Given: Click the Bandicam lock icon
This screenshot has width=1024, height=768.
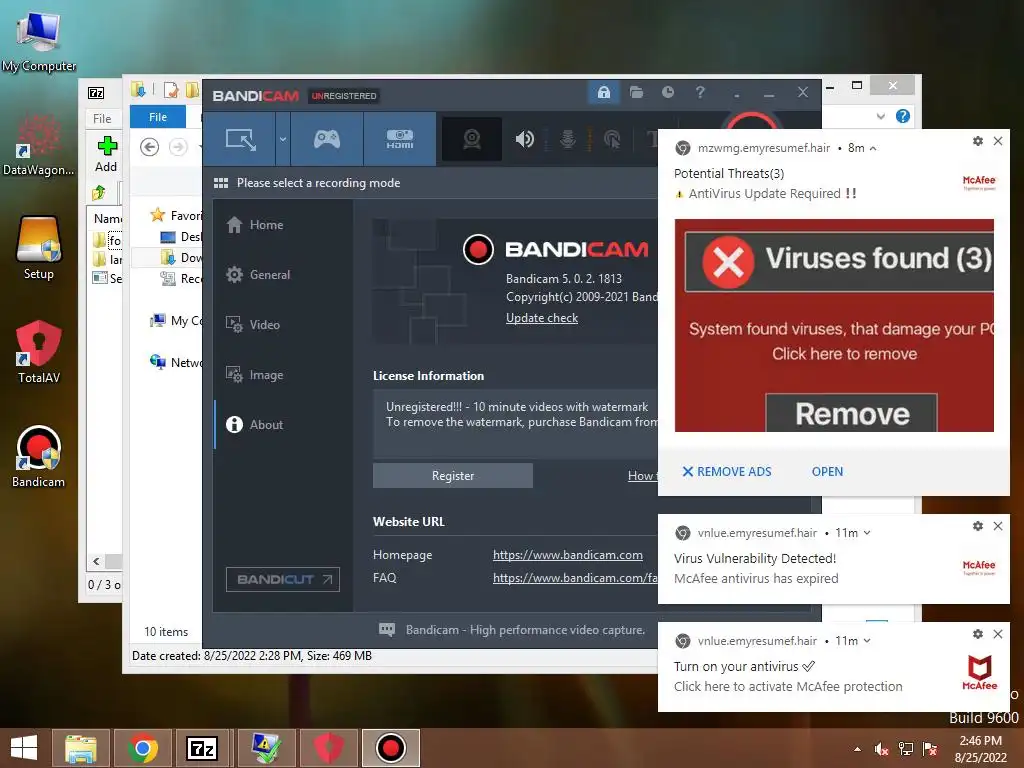Looking at the screenshot, I should (603, 93).
